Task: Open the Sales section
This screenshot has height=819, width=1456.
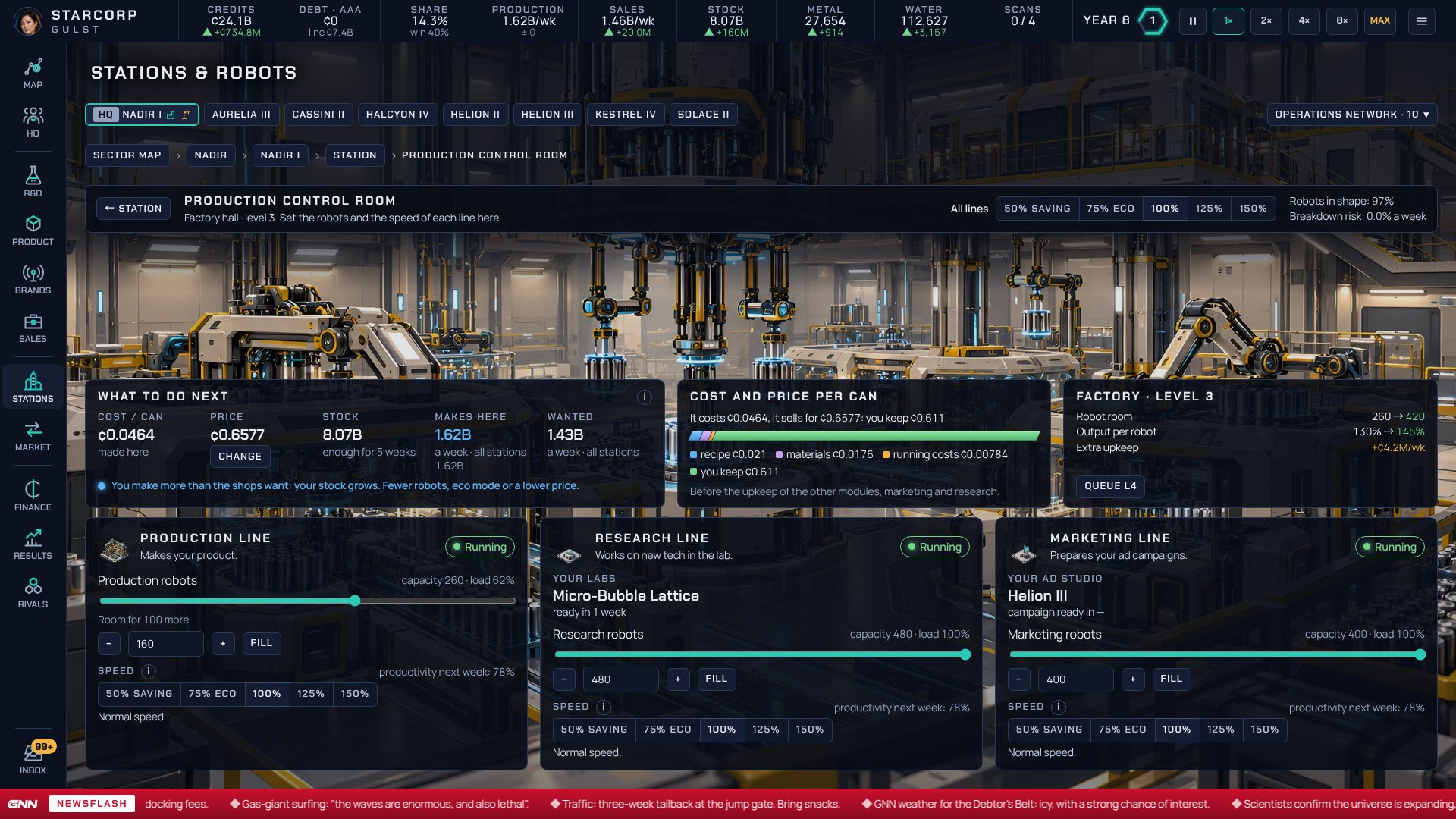Action: (33, 328)
